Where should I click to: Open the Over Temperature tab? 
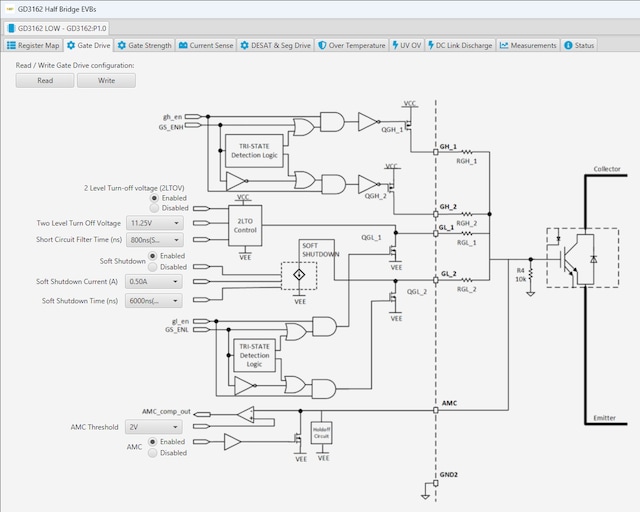point(352,45)
